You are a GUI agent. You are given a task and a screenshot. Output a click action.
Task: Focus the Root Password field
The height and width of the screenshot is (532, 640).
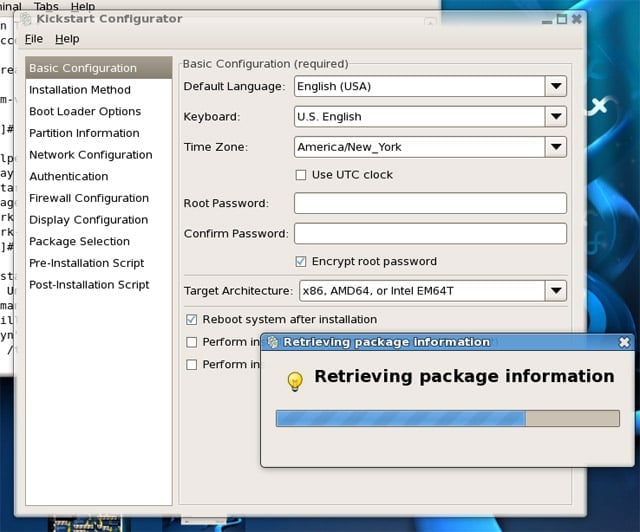point(430,203)
